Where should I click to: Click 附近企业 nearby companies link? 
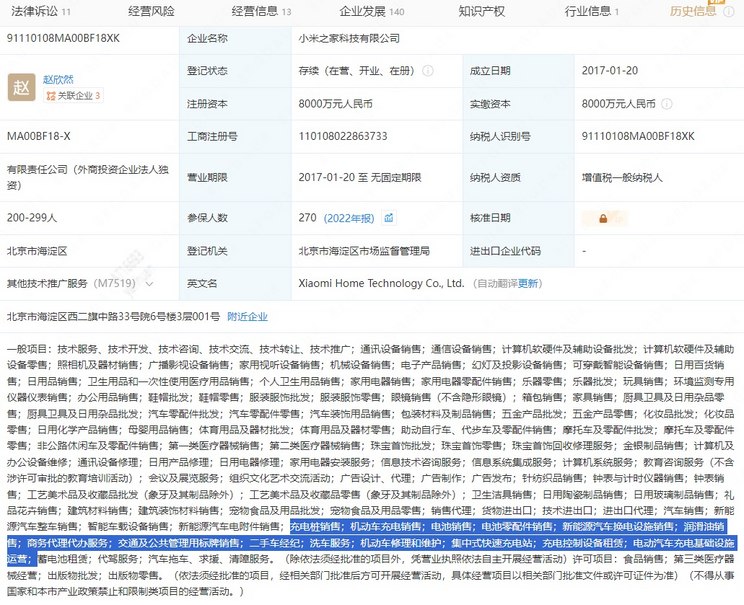coord(247,317)
